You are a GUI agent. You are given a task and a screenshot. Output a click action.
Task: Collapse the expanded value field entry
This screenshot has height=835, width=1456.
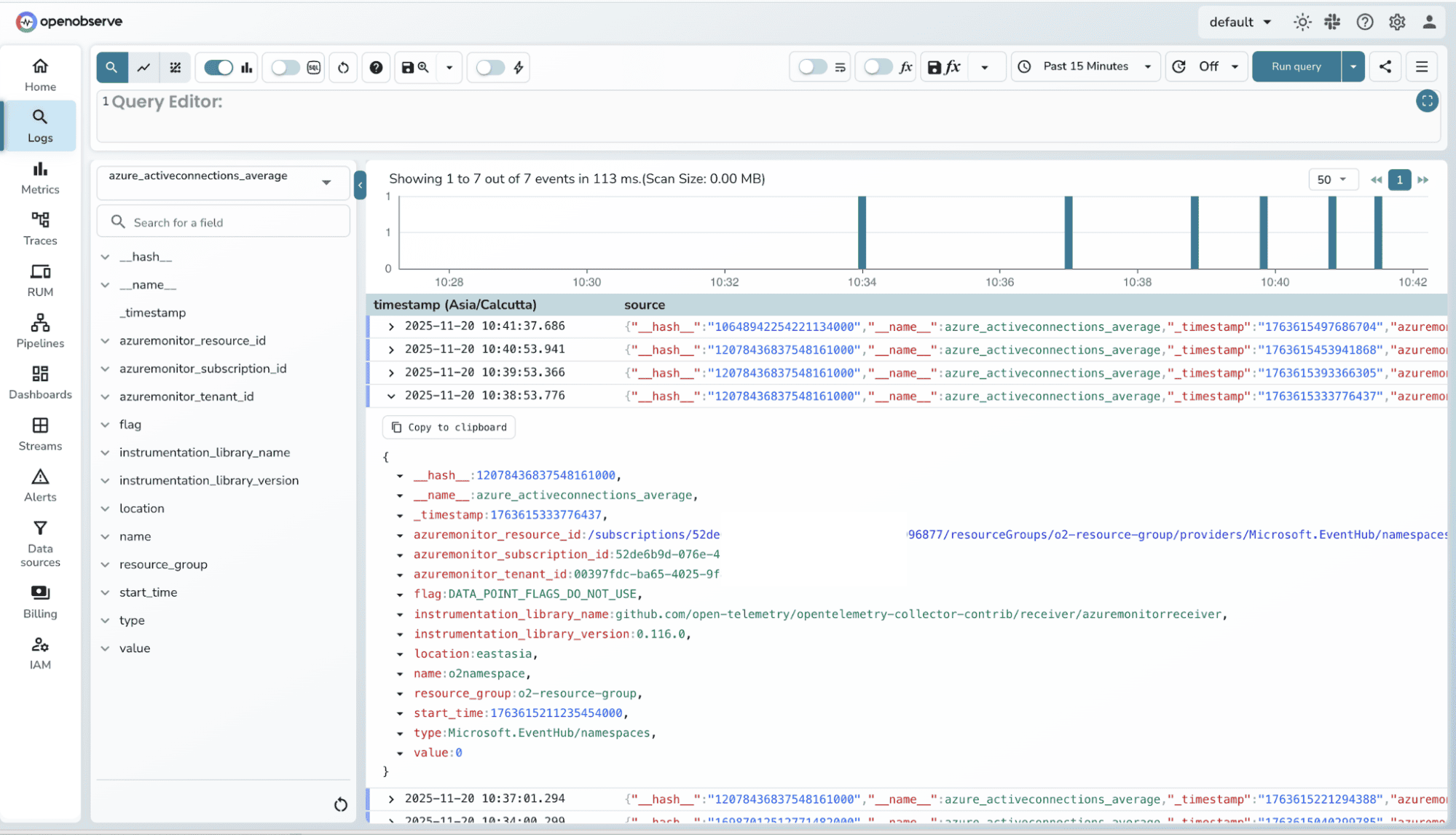tap(398, 753)
